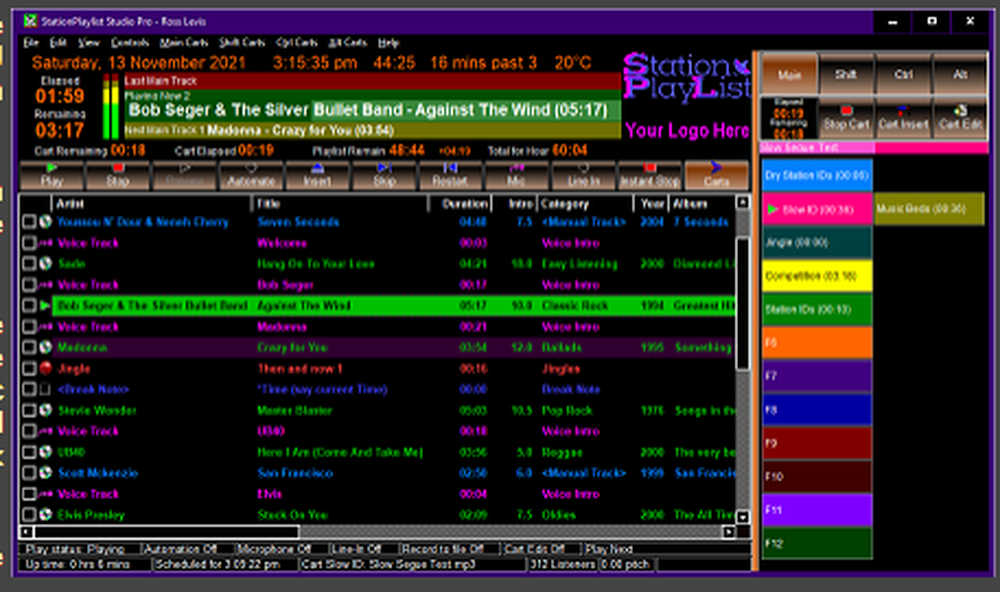Turn on the Mic button

click(x=516, y=175)
